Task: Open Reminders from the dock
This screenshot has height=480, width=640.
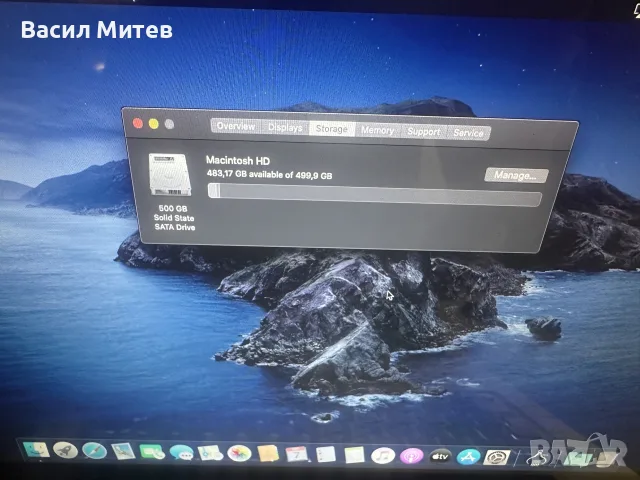Action: [326, 454]
